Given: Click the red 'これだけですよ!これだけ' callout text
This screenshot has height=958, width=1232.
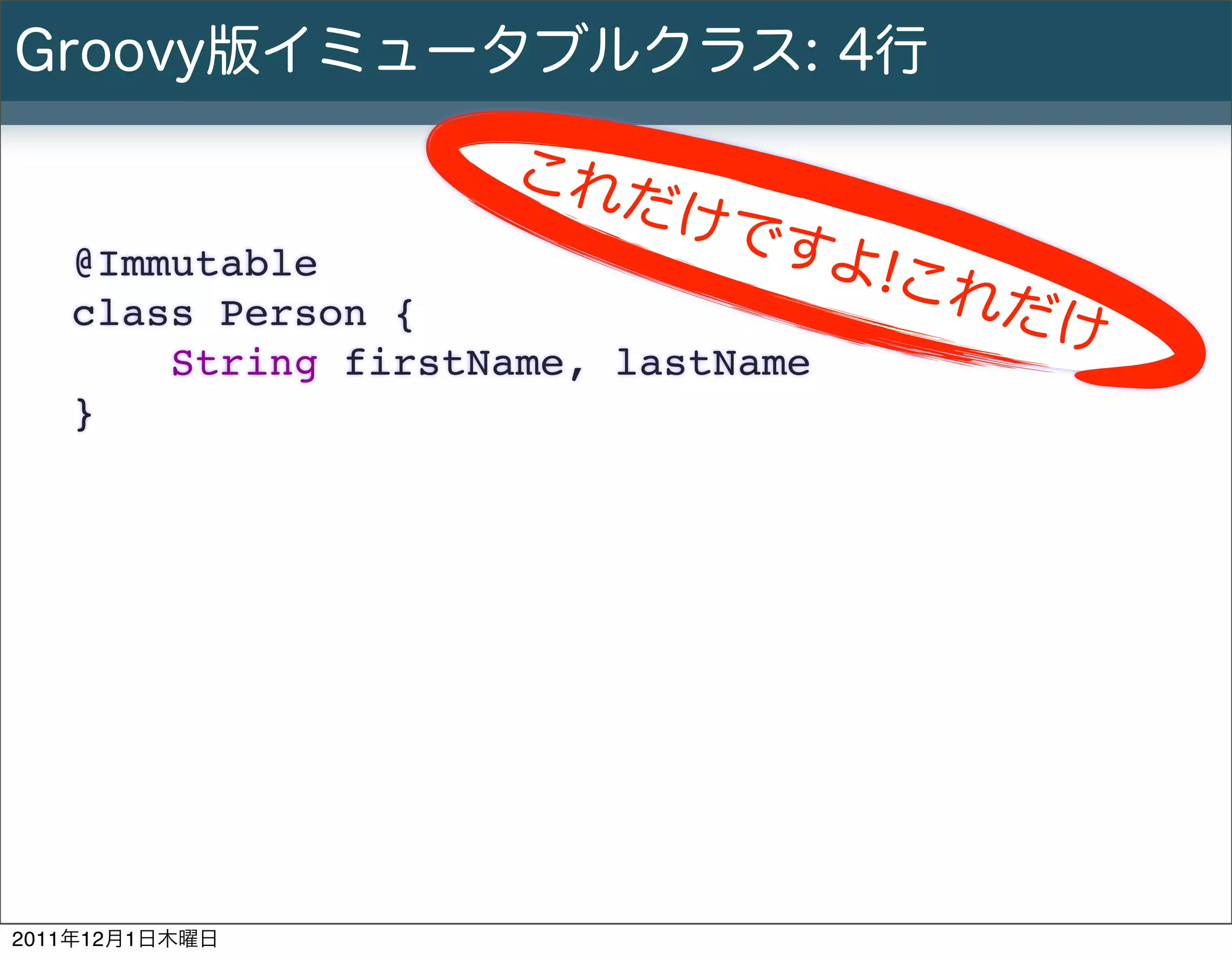Looking at the screenshot, I should [x=815, y=250].
